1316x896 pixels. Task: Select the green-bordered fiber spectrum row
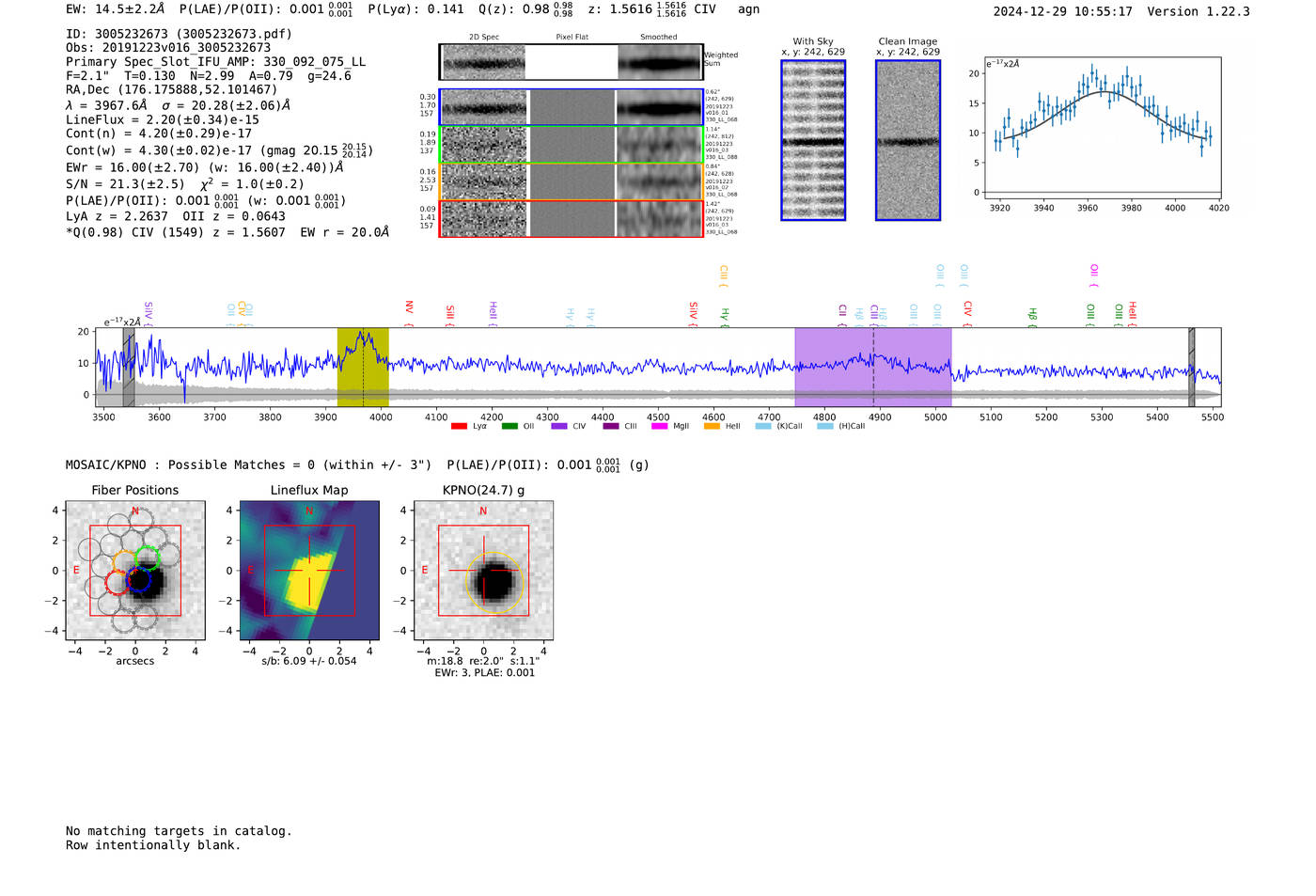[x=572, y=145]
